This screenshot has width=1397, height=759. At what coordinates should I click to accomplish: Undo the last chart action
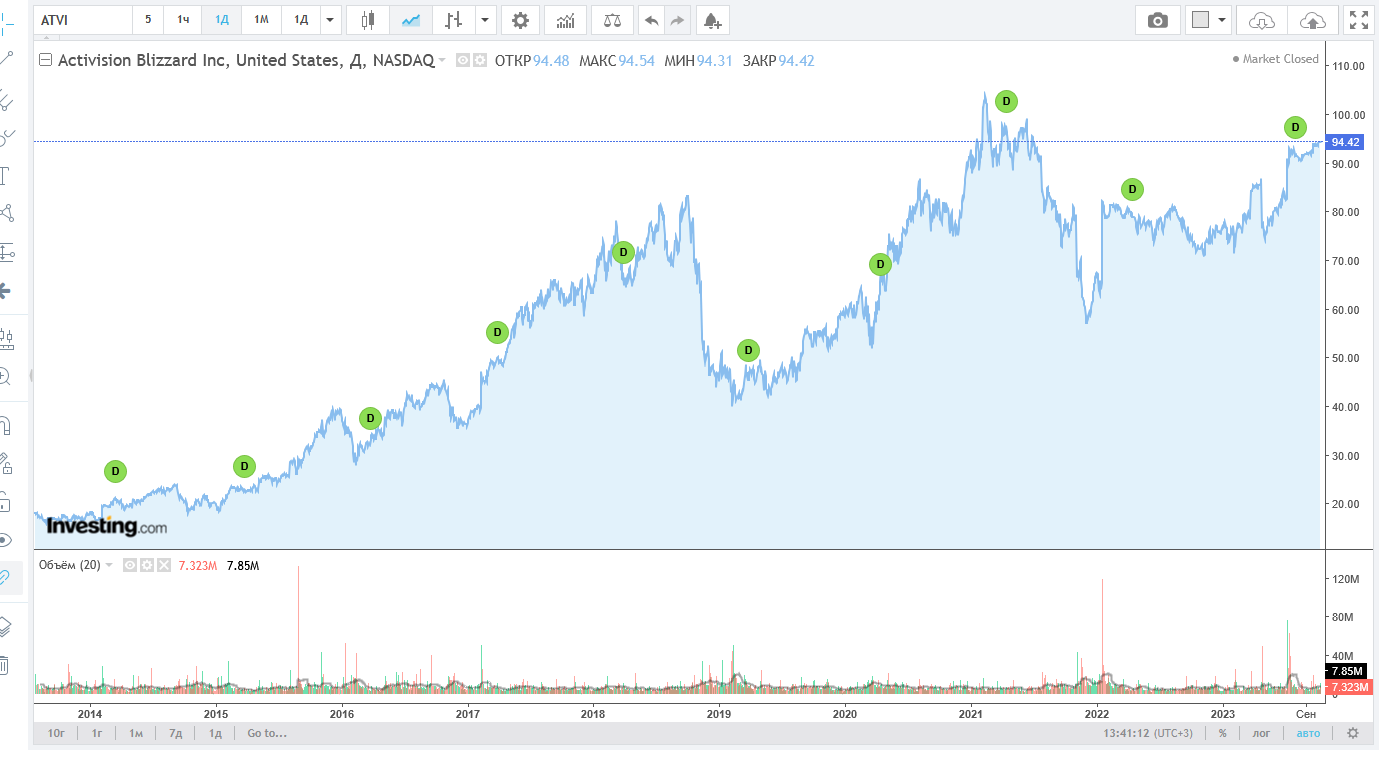coord(651,20)
